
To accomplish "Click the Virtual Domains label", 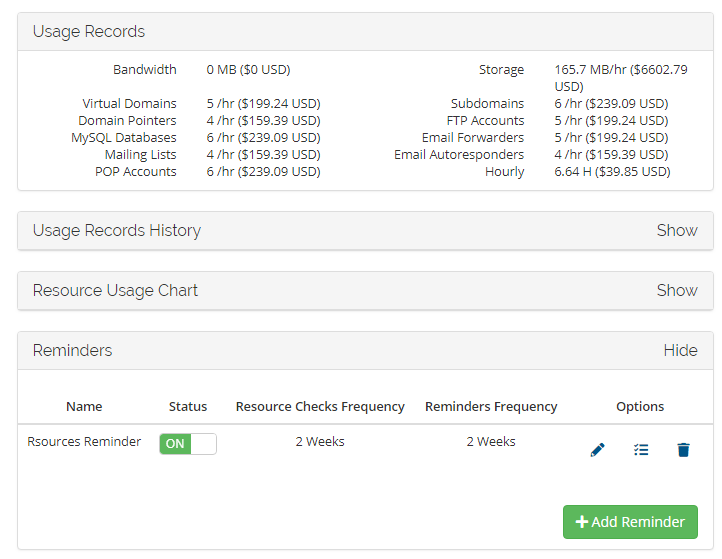I will 129,104.
